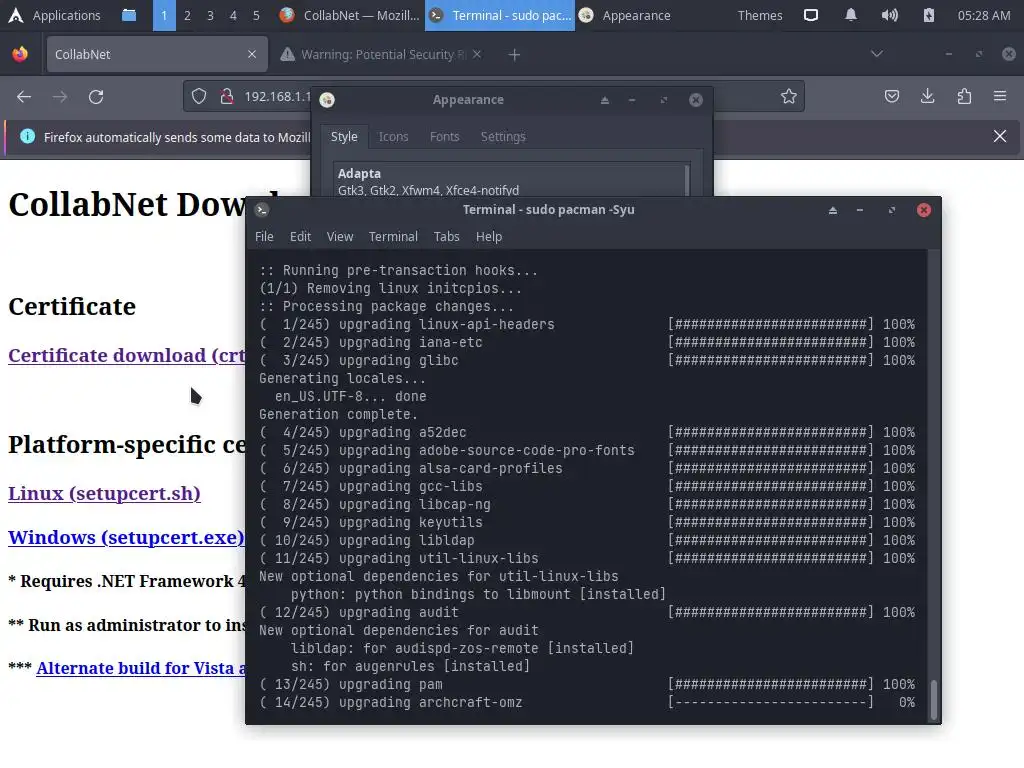The height and width of the screenshot is (768, 1024).
Task: Select the Settings tab in Appearance
Action: 503,136
